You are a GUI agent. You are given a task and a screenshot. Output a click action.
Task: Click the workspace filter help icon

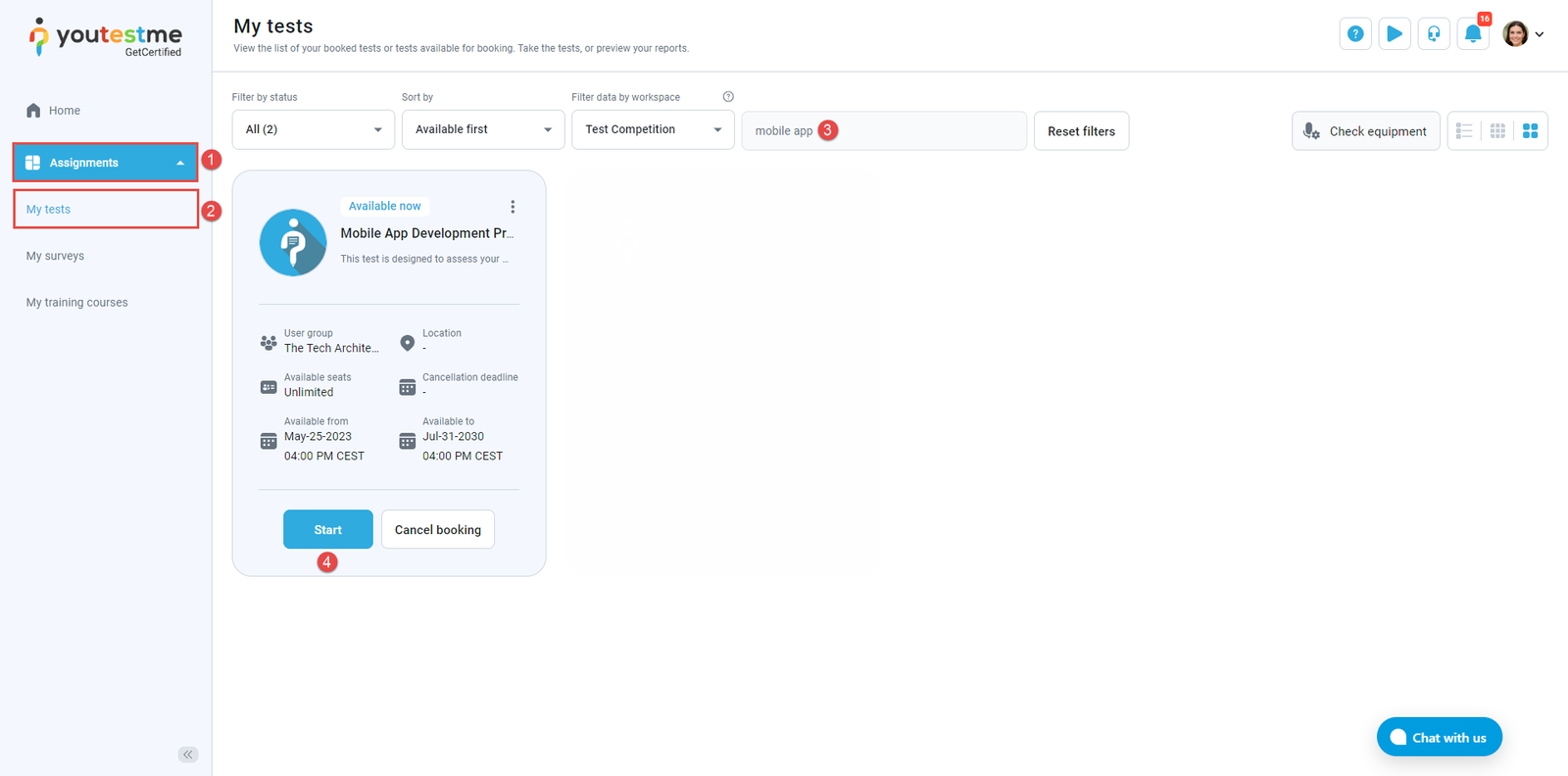(728, 97)
